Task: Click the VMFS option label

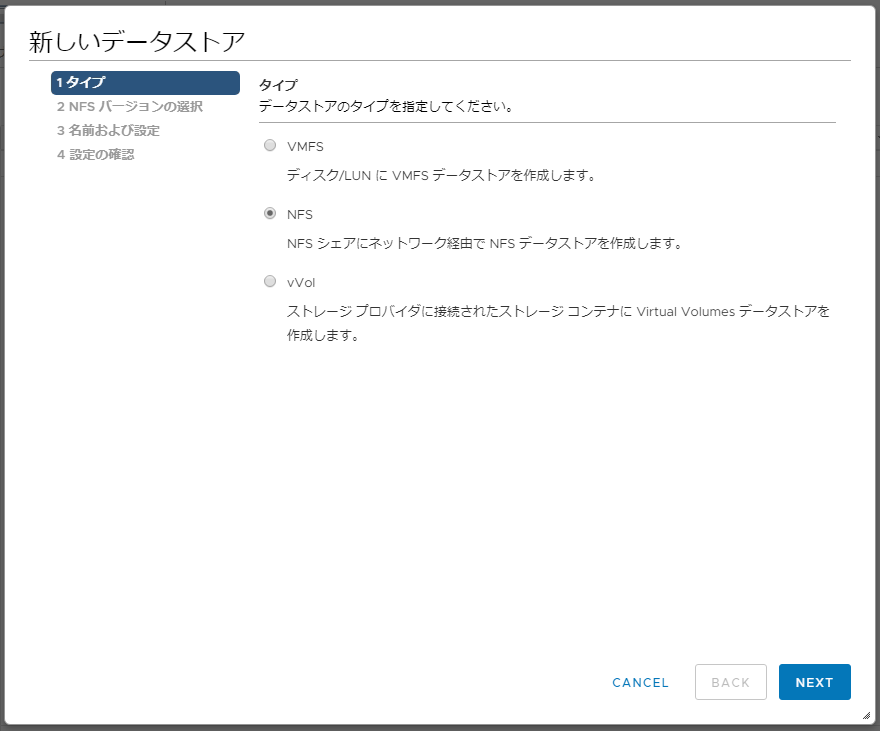Action: [305, 146]
